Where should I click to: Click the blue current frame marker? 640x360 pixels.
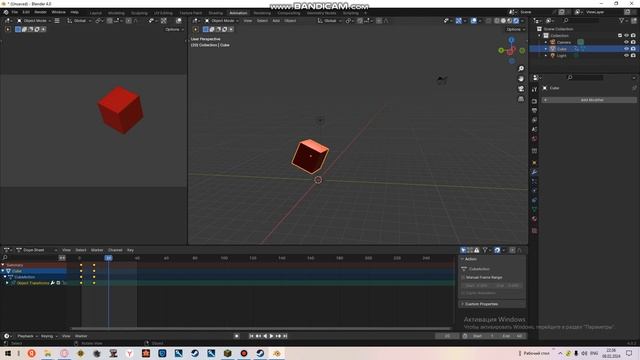coord(108,258)
